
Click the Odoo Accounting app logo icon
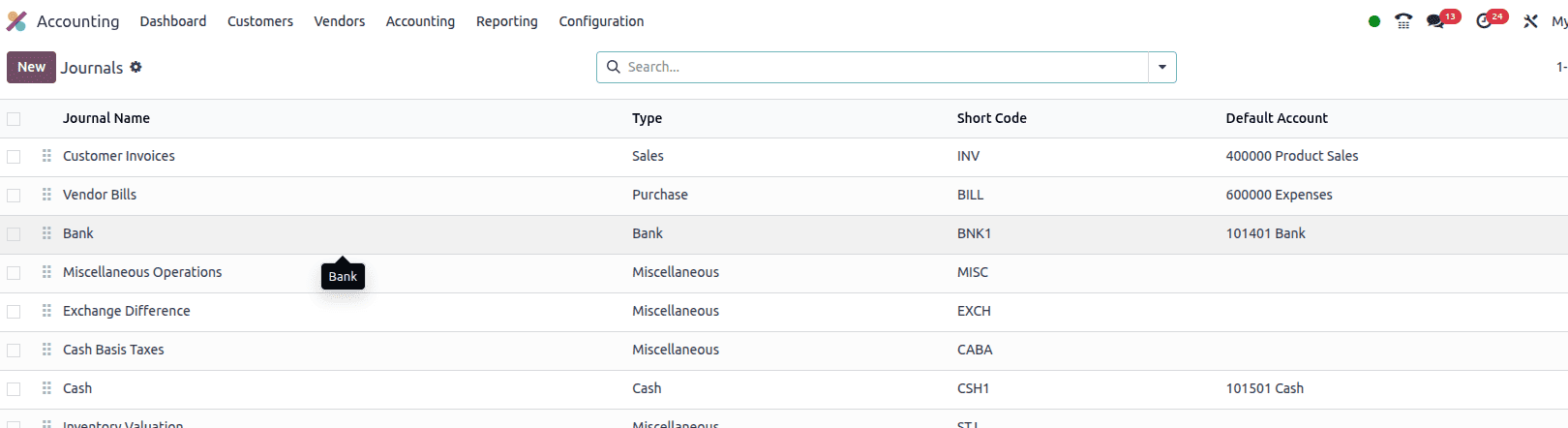tap(16, 21)
